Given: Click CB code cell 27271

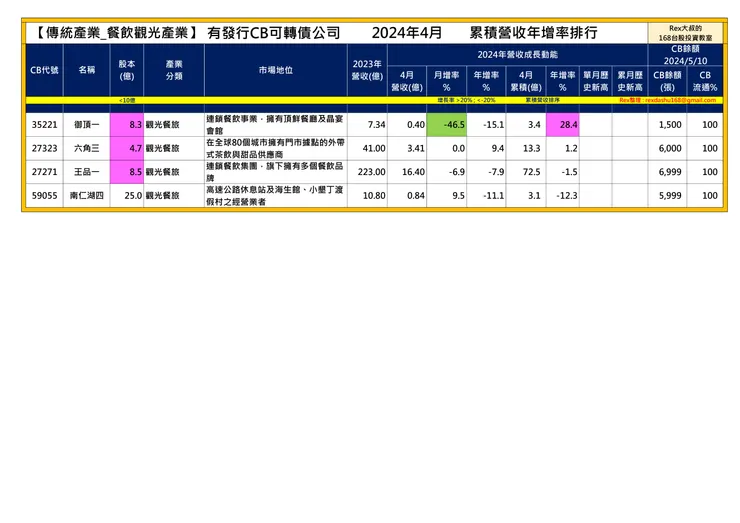Looking at the screenshot, I should coord(44,172).
